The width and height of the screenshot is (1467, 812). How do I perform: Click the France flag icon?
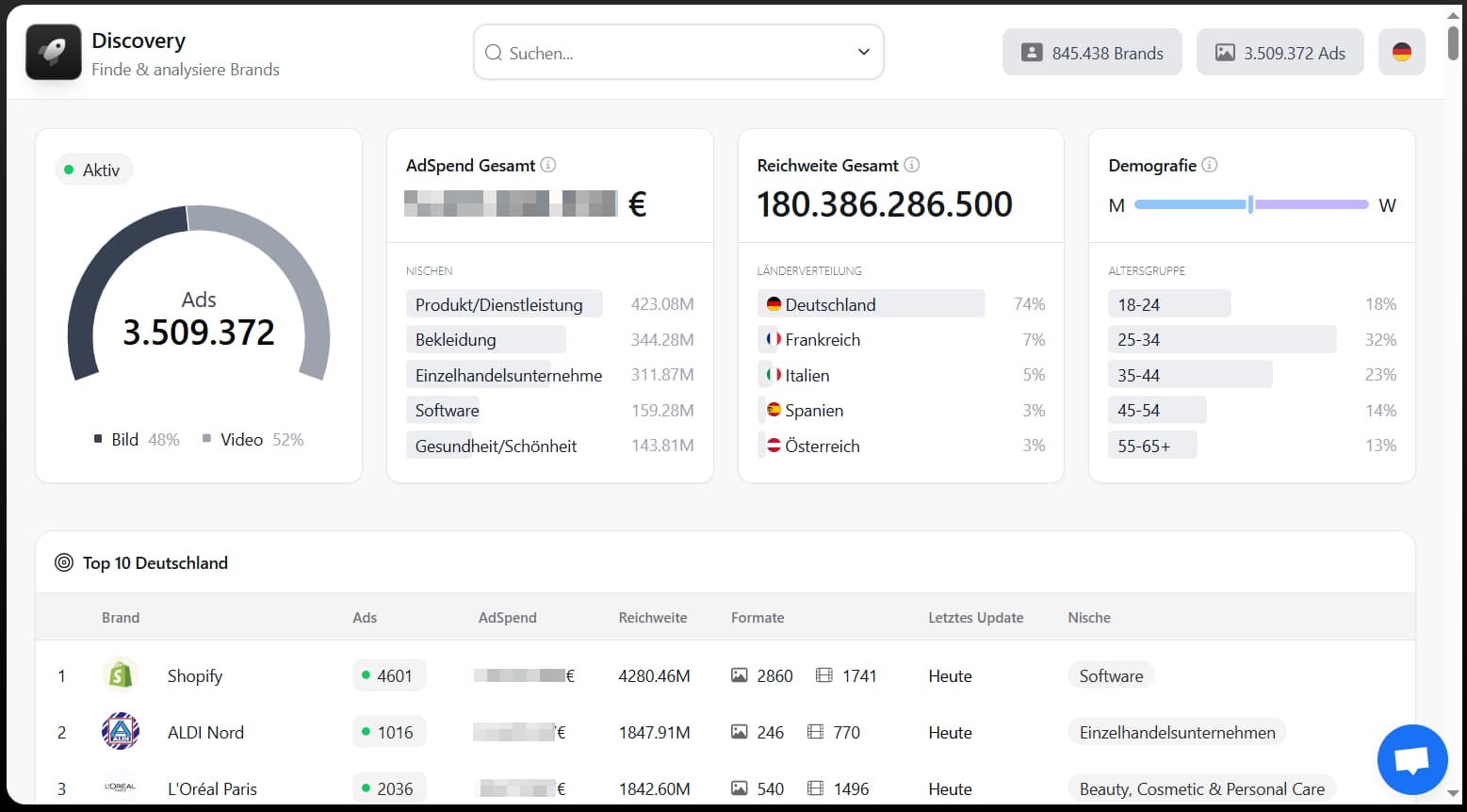click(x=774, y=339)
